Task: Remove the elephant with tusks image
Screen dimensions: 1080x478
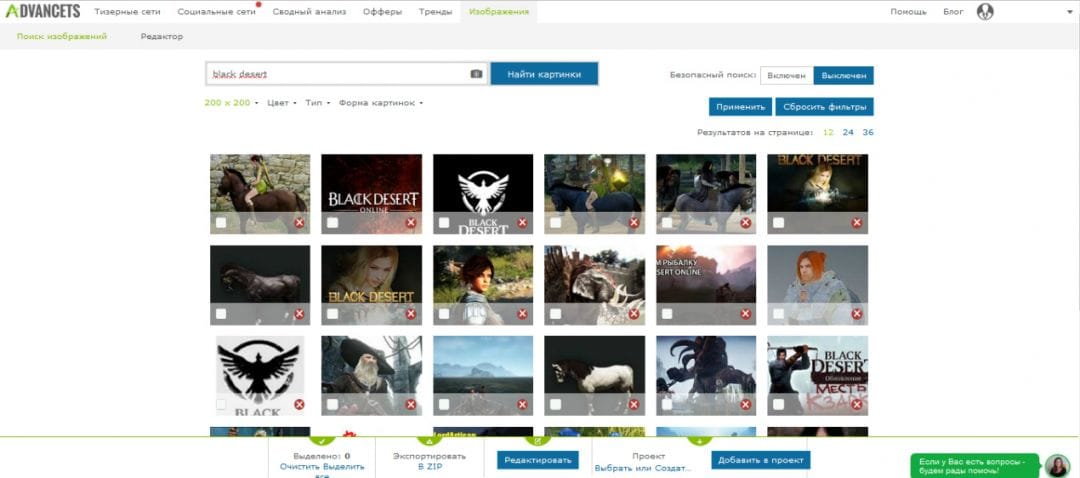Action: [x=634, y=313]
